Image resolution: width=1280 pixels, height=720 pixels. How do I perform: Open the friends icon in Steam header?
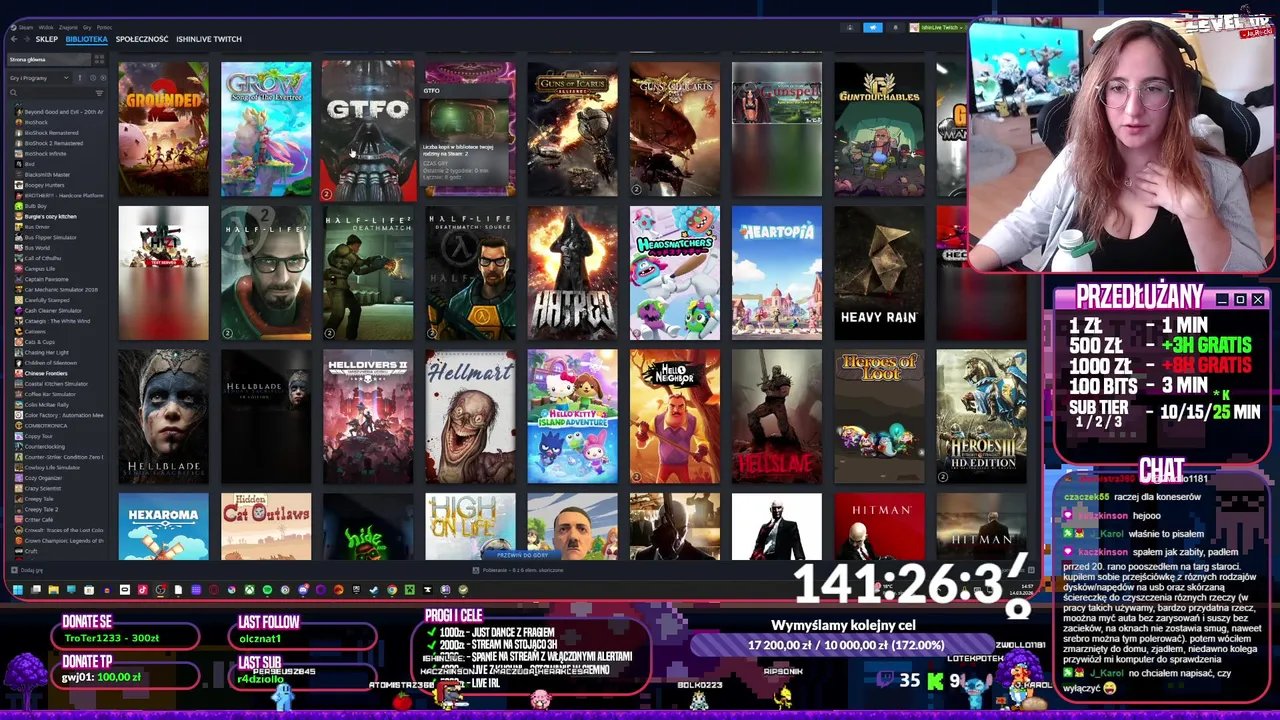point(850,28)
